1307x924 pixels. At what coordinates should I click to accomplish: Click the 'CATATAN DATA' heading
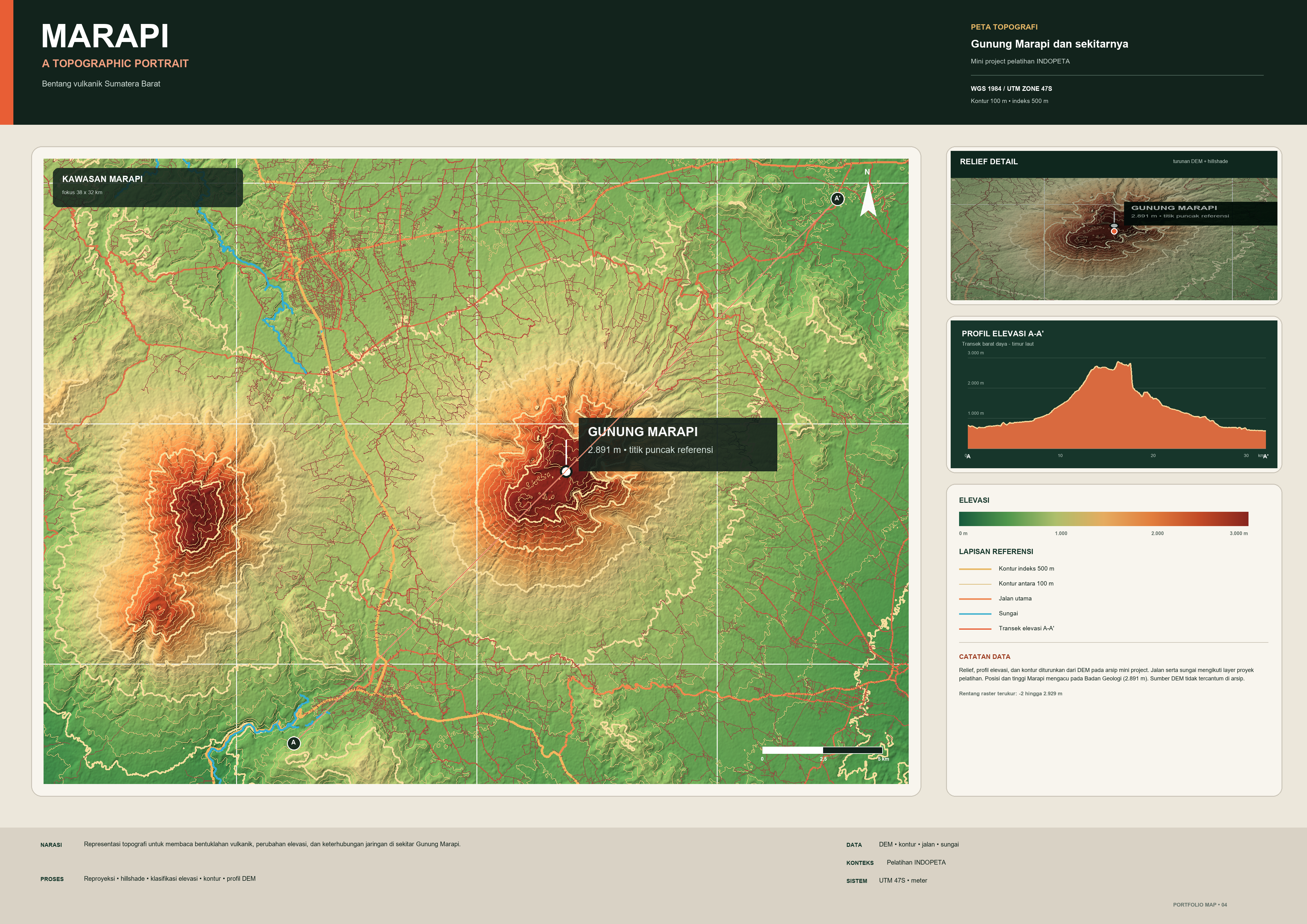(984, 656)
